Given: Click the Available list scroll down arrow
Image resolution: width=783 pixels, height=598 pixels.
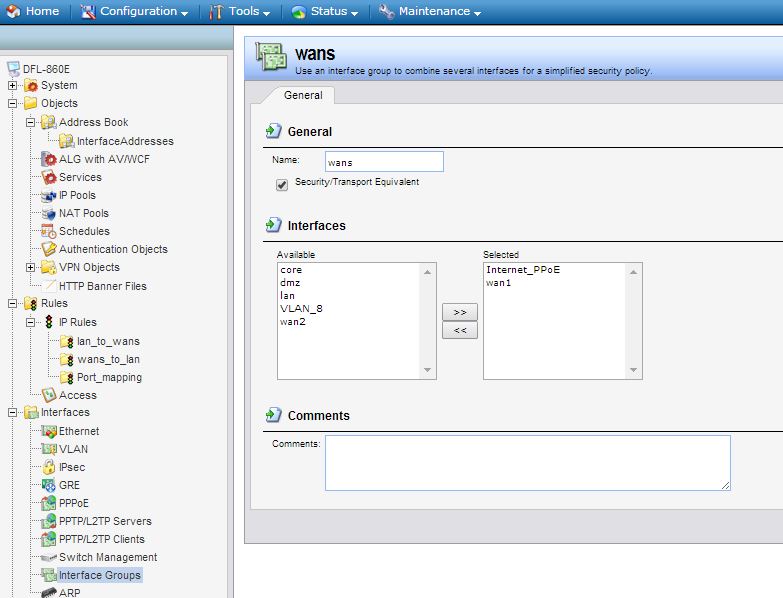Looking at the screenshot, I should [x=428, y=371].
